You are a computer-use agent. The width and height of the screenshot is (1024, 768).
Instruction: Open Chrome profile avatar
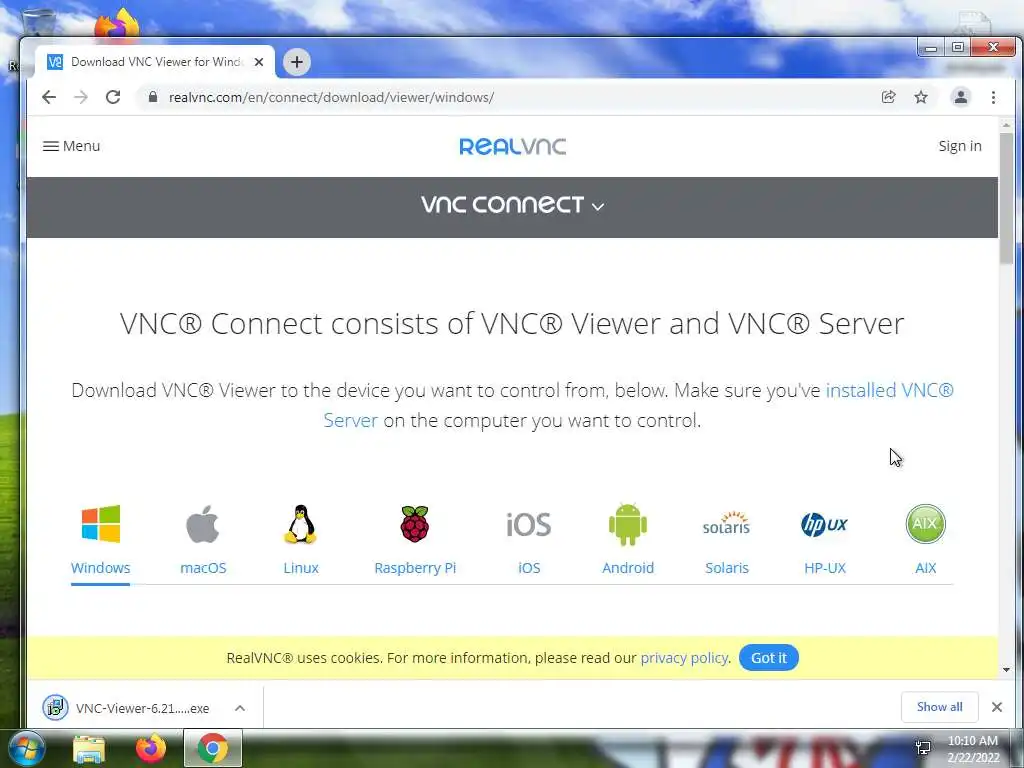pos(961,97)
